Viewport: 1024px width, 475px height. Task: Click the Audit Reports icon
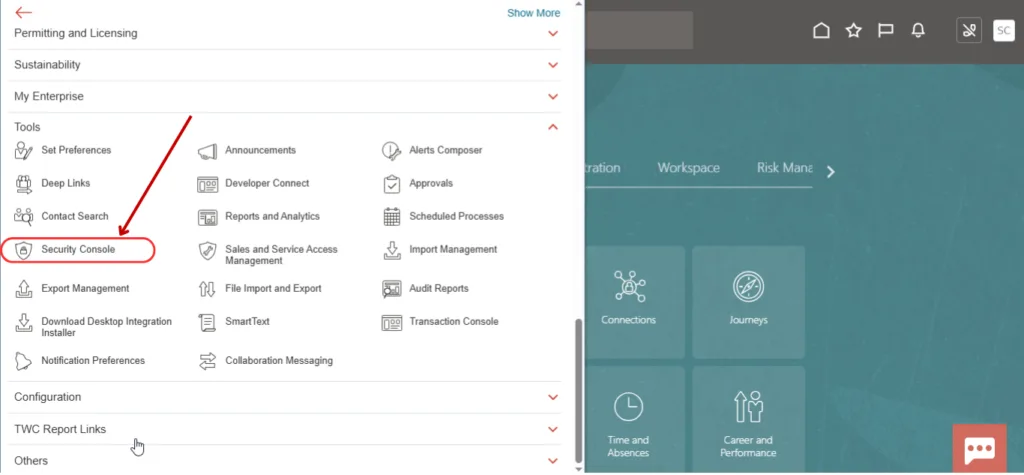(392, 289)
